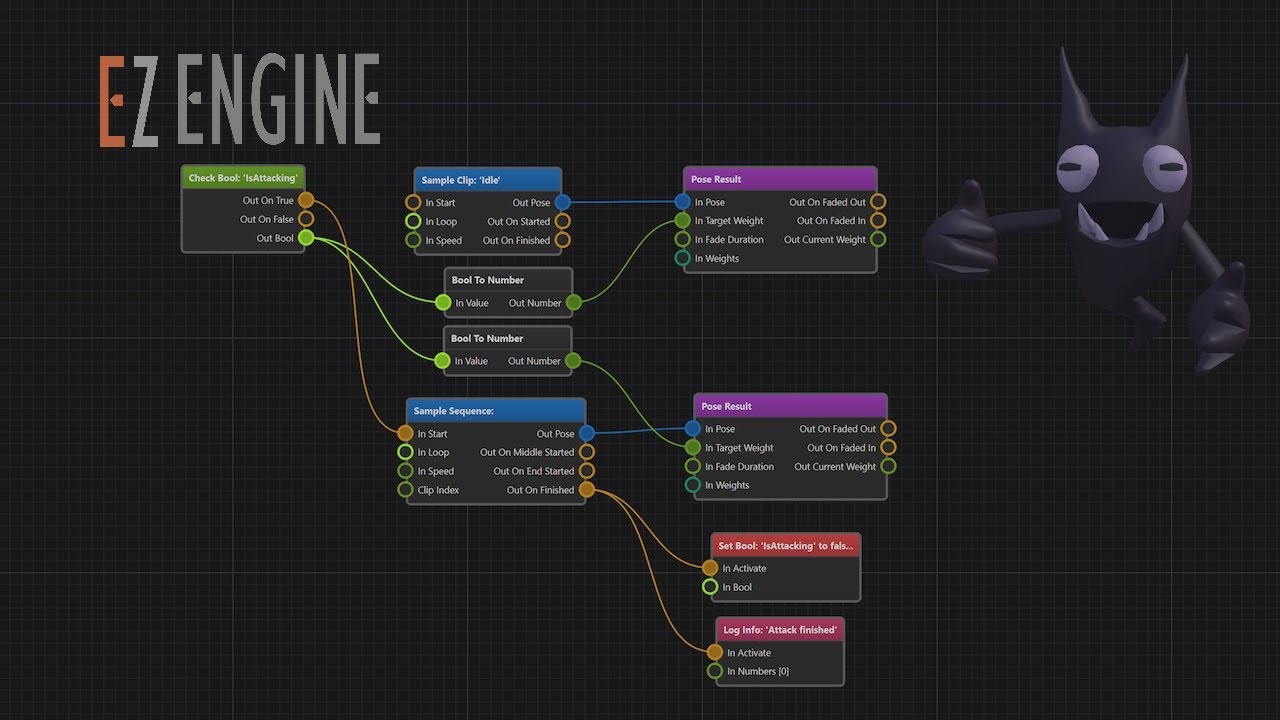Click Sample Clip 'Idle' In Loop pin
1280x720 pixels.
click(413, 221)
